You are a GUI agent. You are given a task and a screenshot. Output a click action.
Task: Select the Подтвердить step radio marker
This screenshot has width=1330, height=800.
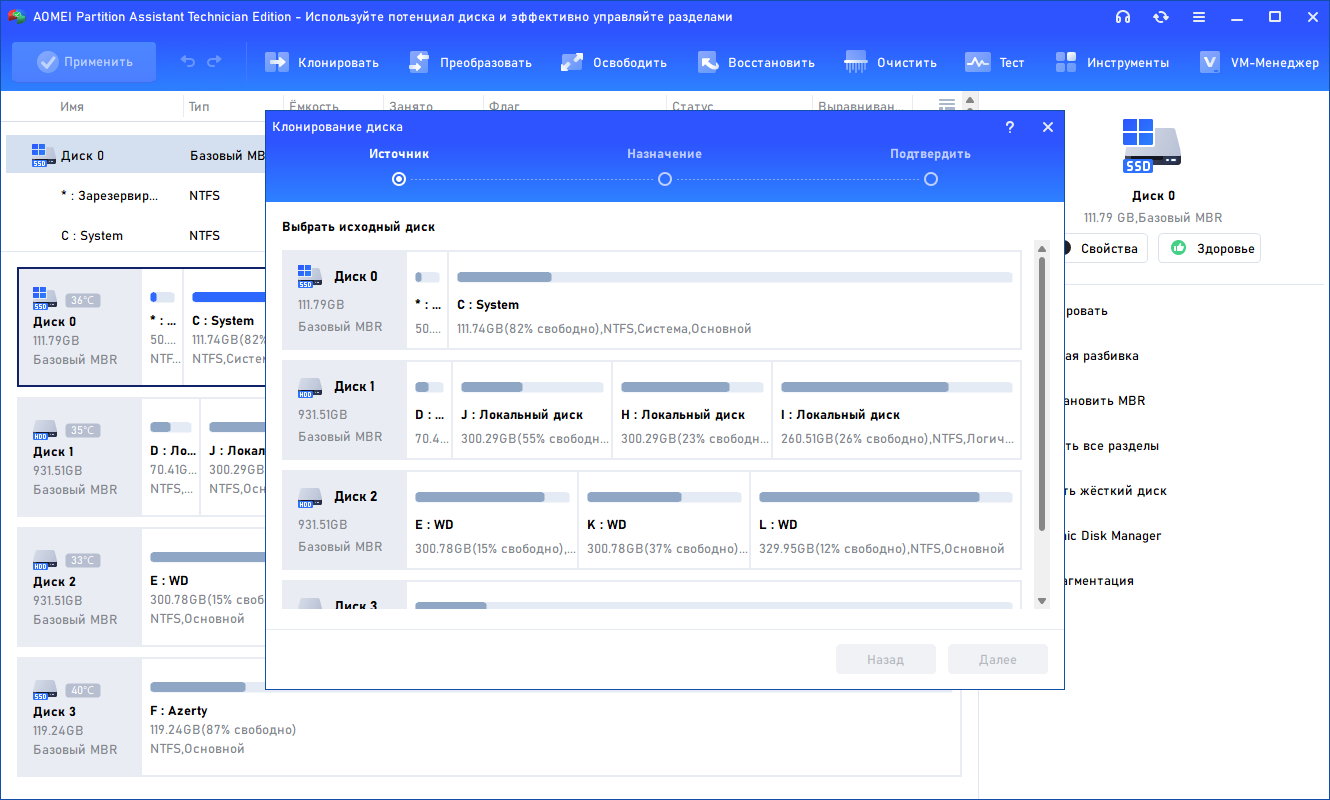click(931, 179)
